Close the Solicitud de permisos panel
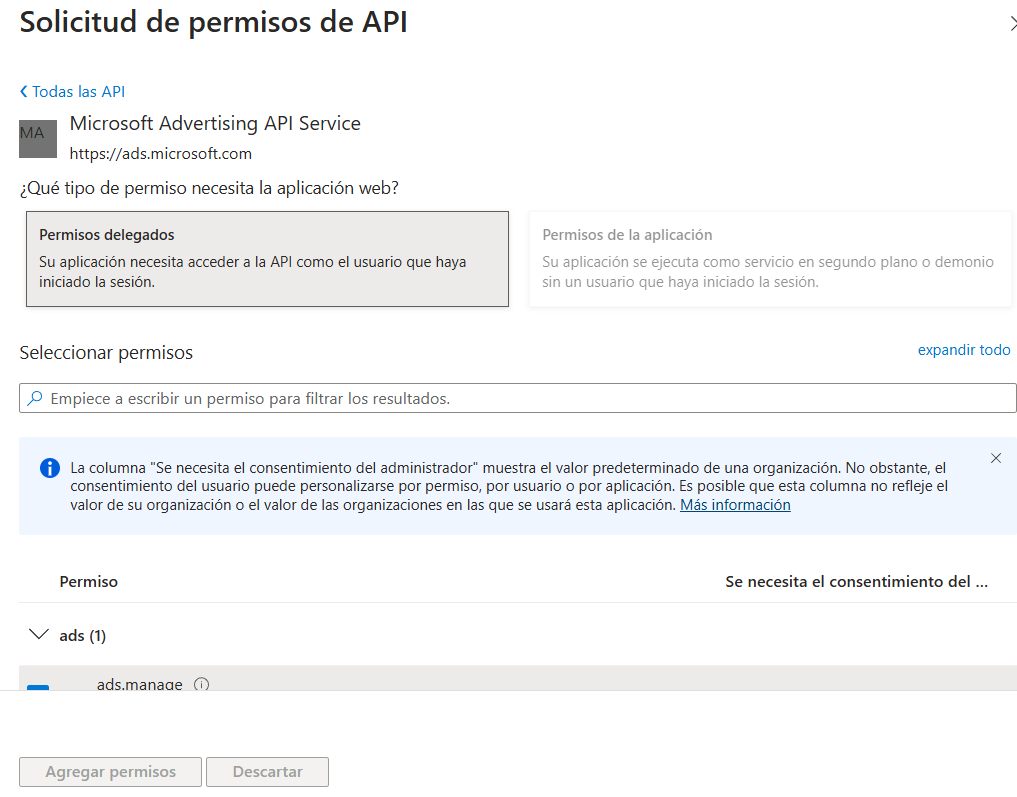Screen dimensions: 1017x797 click(x=1013, y=24)
